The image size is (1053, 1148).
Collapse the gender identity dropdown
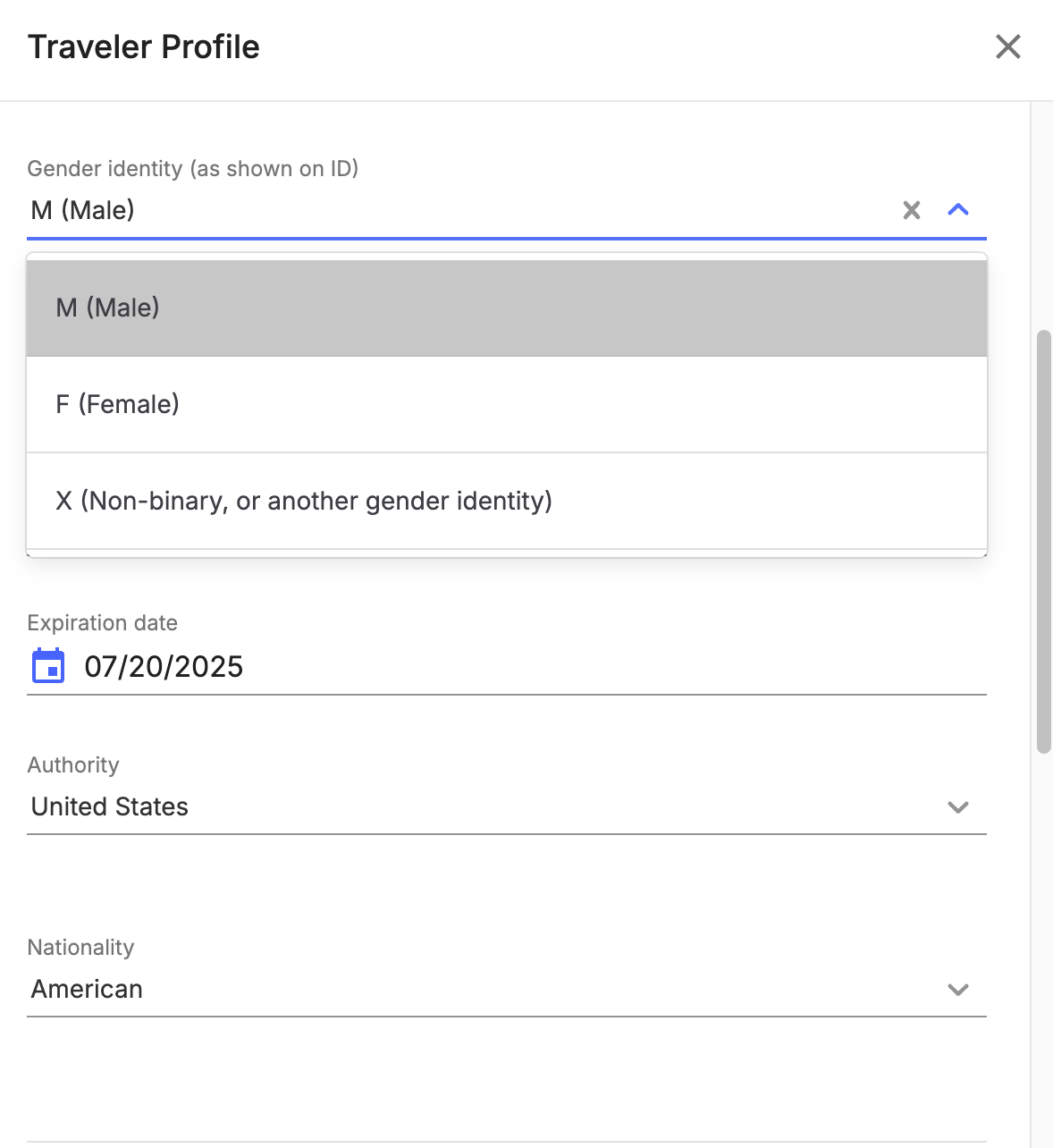(958, 210)
